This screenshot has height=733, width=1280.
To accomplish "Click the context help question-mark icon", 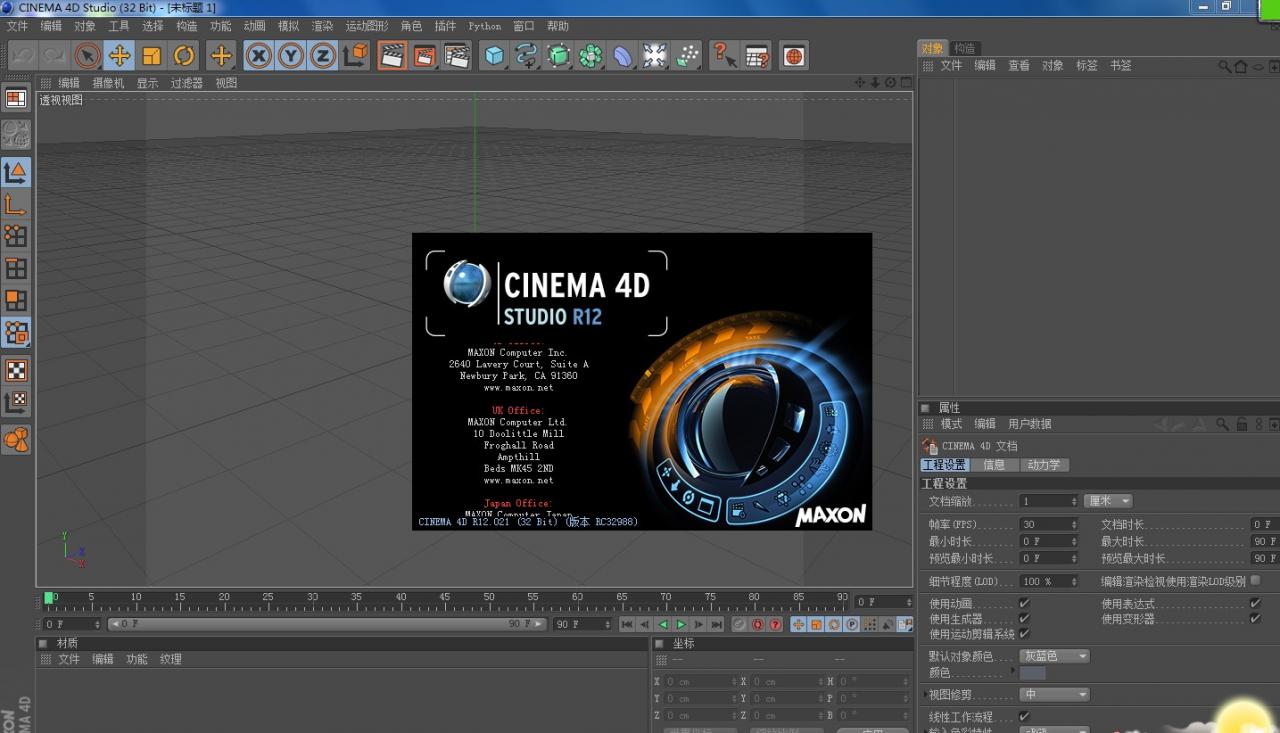I will coord(724,56).
